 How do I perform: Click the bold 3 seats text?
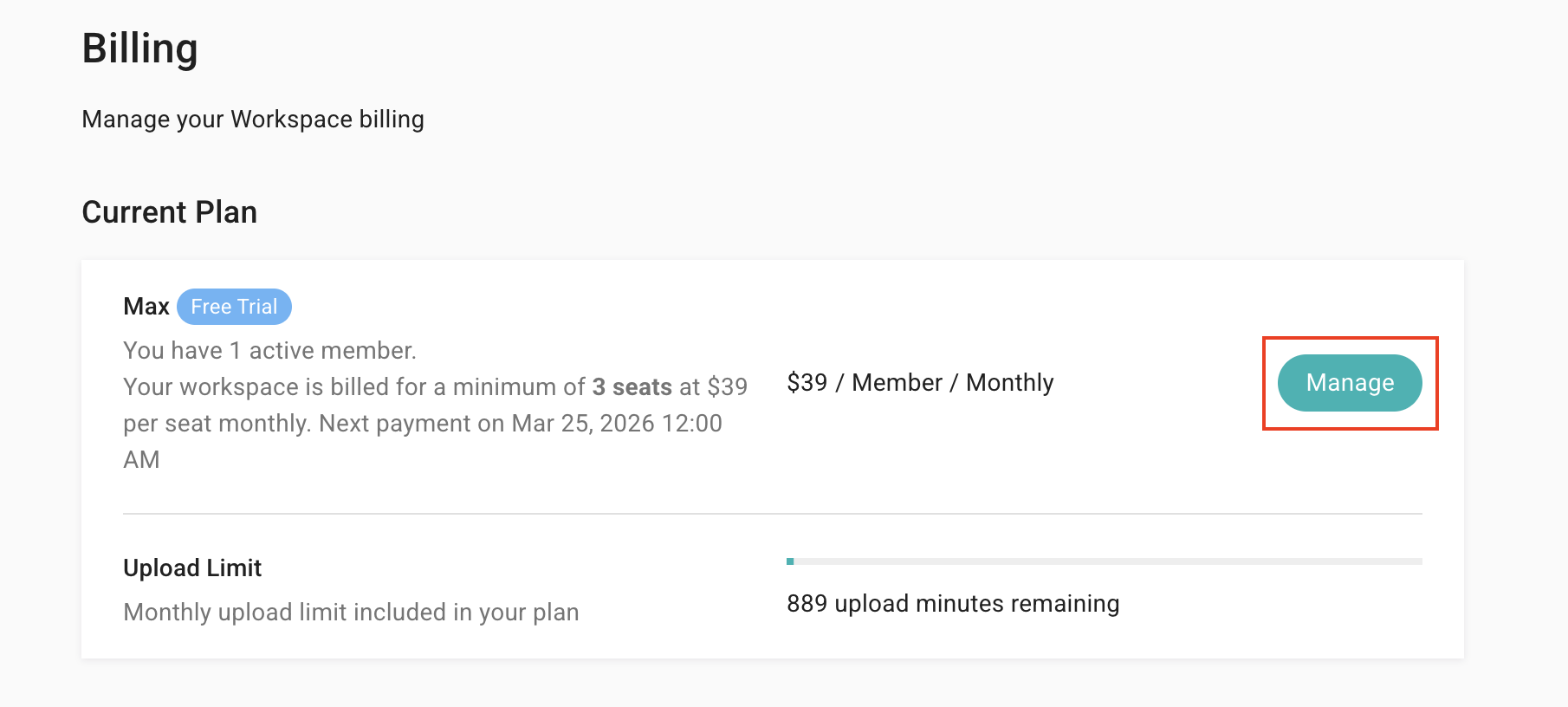click(x=632, y=387)
